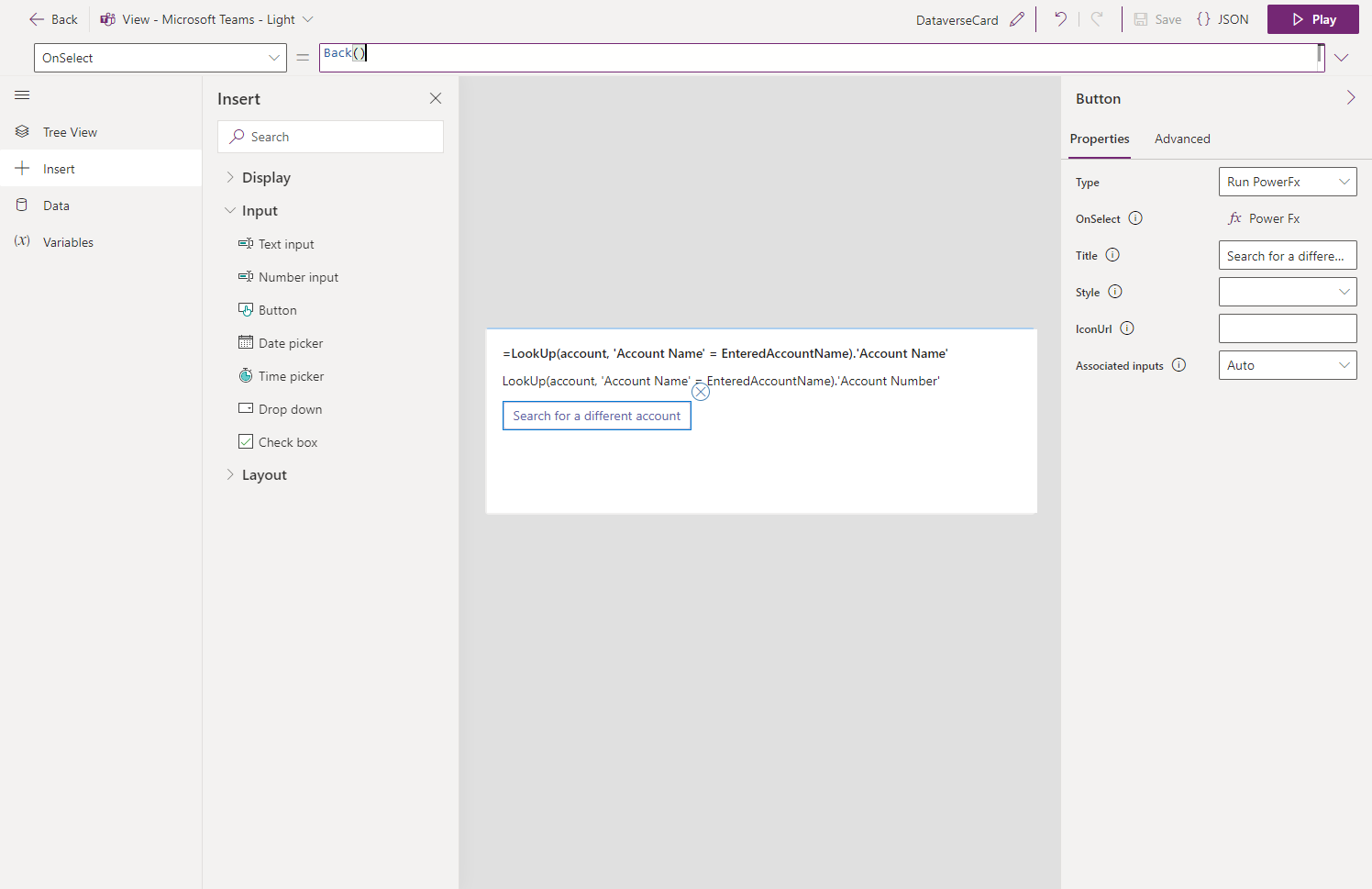Insert a Button control
The width and height of the screenshot is (1372, 889).
(268, 310)
